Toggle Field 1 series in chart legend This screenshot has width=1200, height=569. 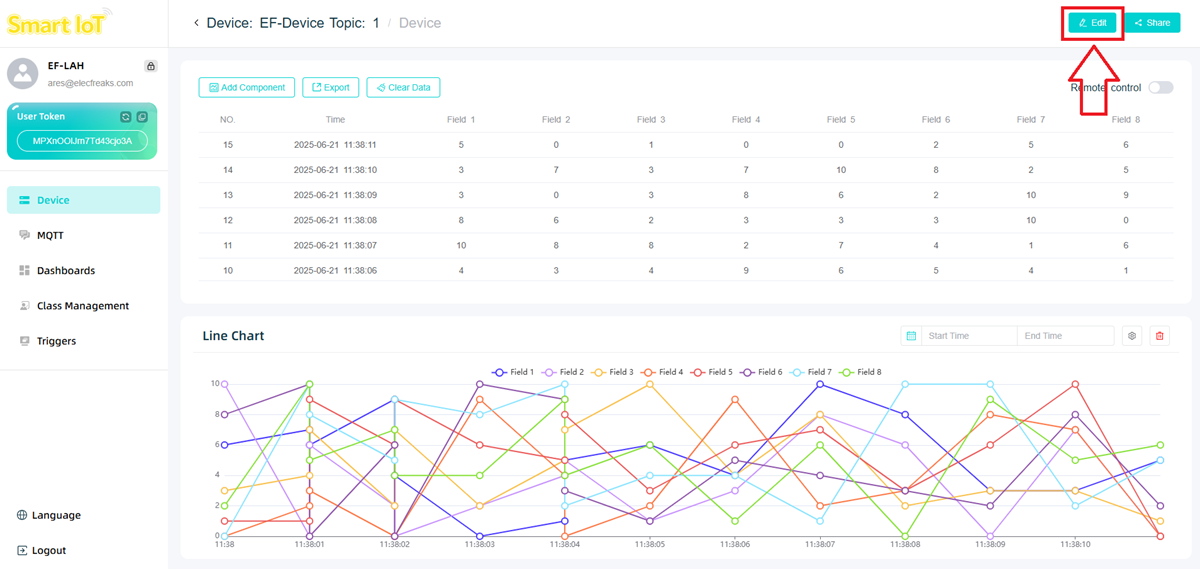pyautogui.click(x=512, y=372)
